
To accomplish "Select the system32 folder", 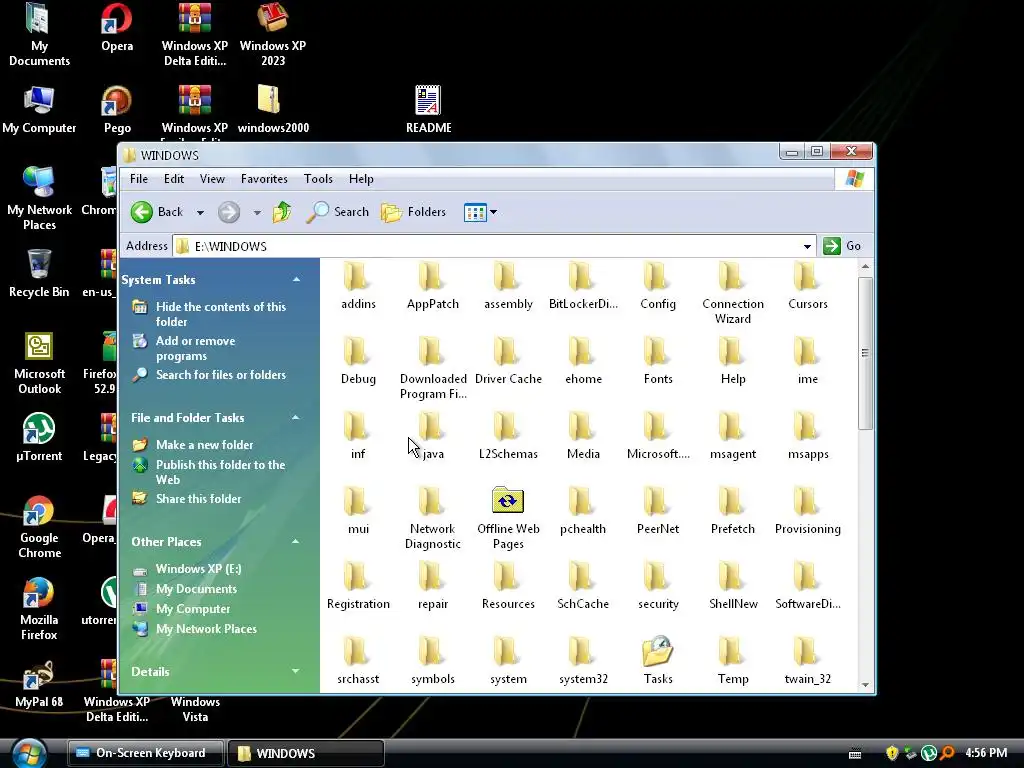I will 583,661.
